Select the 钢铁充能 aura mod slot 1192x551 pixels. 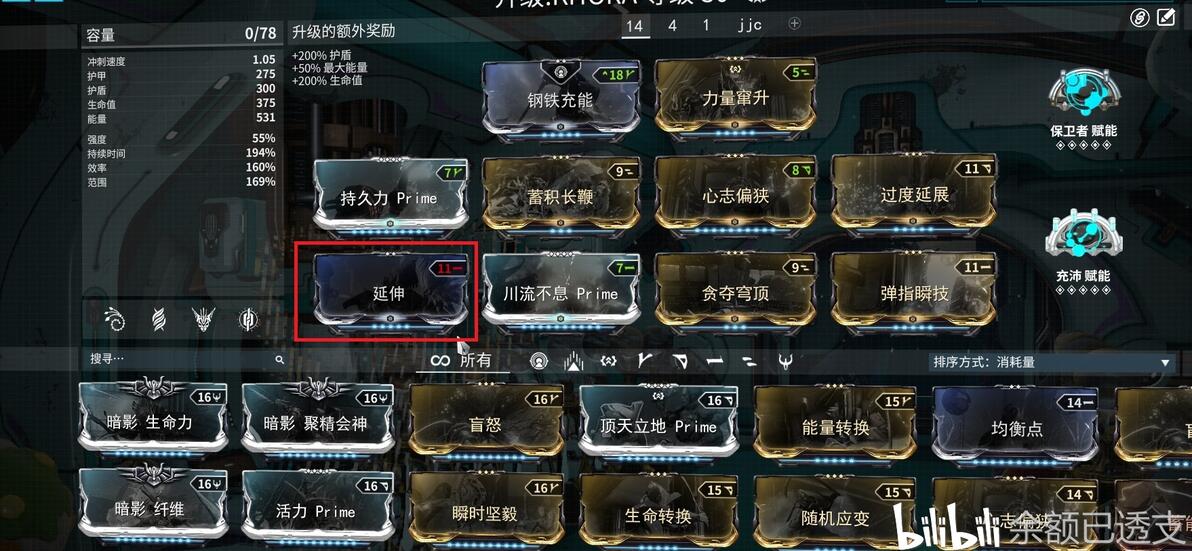click(560, 99)
